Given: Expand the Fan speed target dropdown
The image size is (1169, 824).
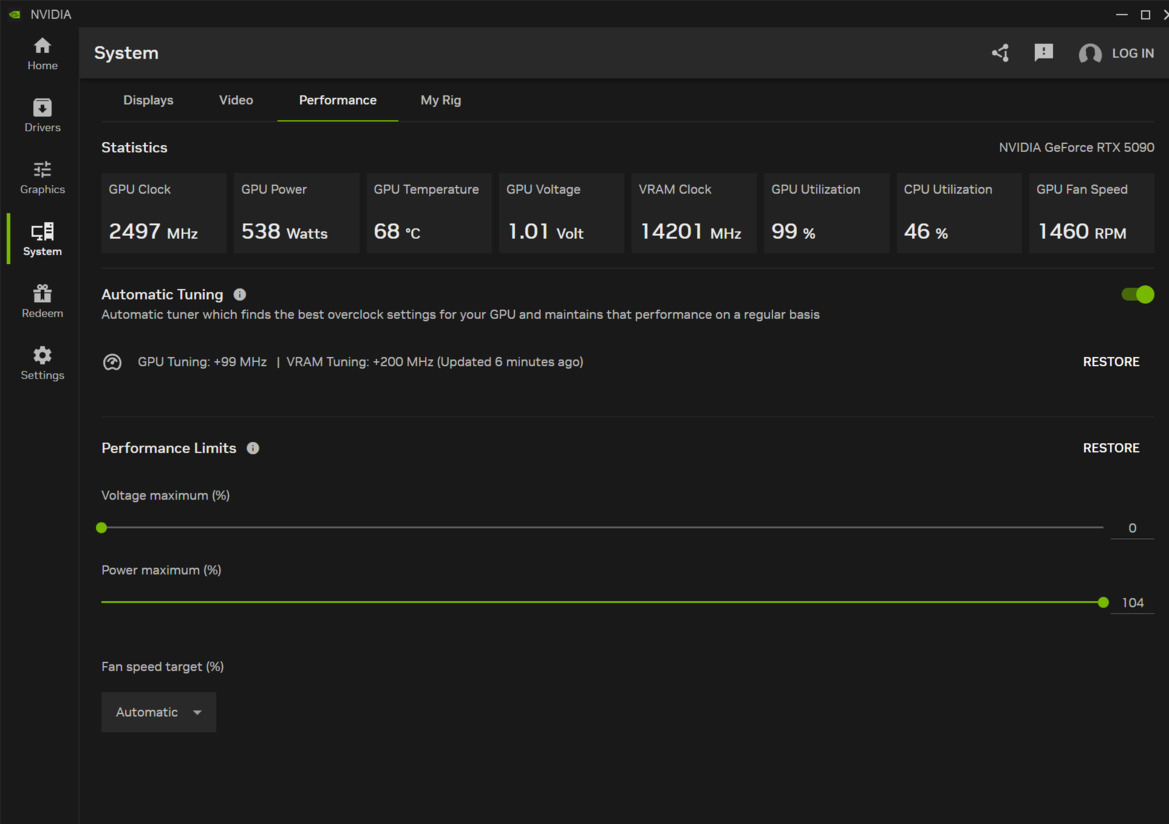Looking at the screenshot, I should point(159,712).
